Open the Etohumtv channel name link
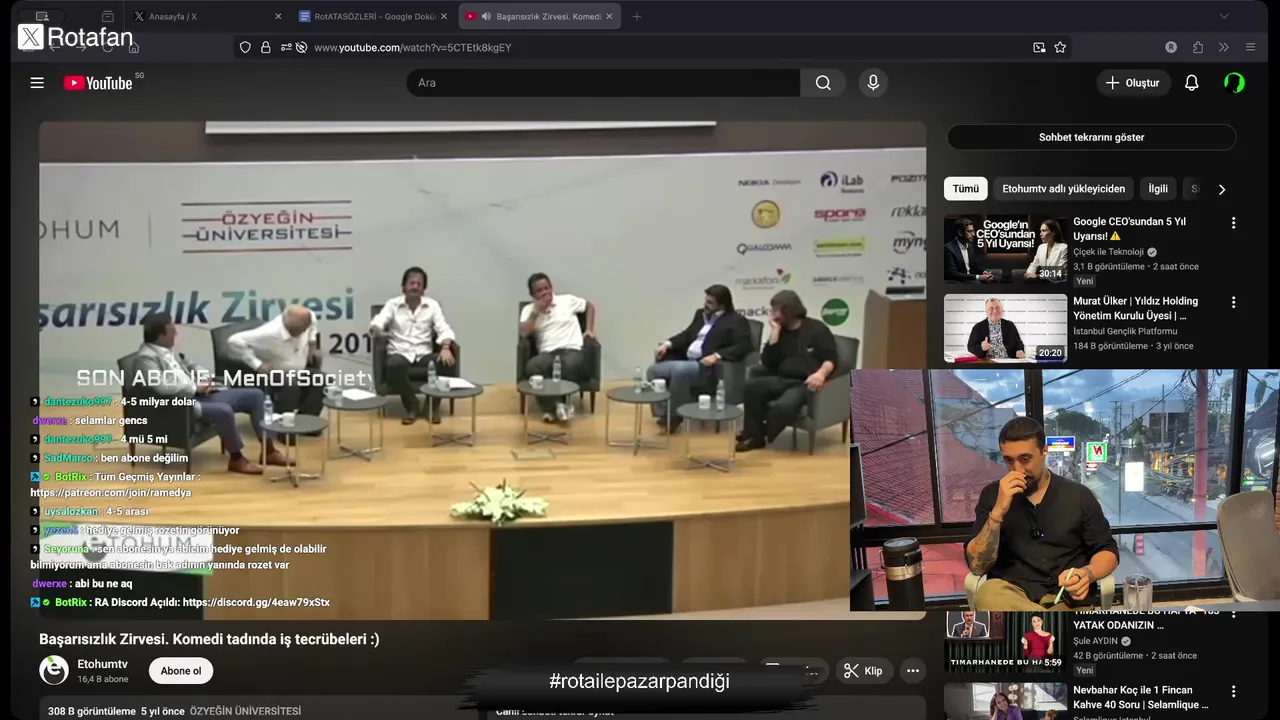This screenshot has height=720, width=1280. coord(102,664)
